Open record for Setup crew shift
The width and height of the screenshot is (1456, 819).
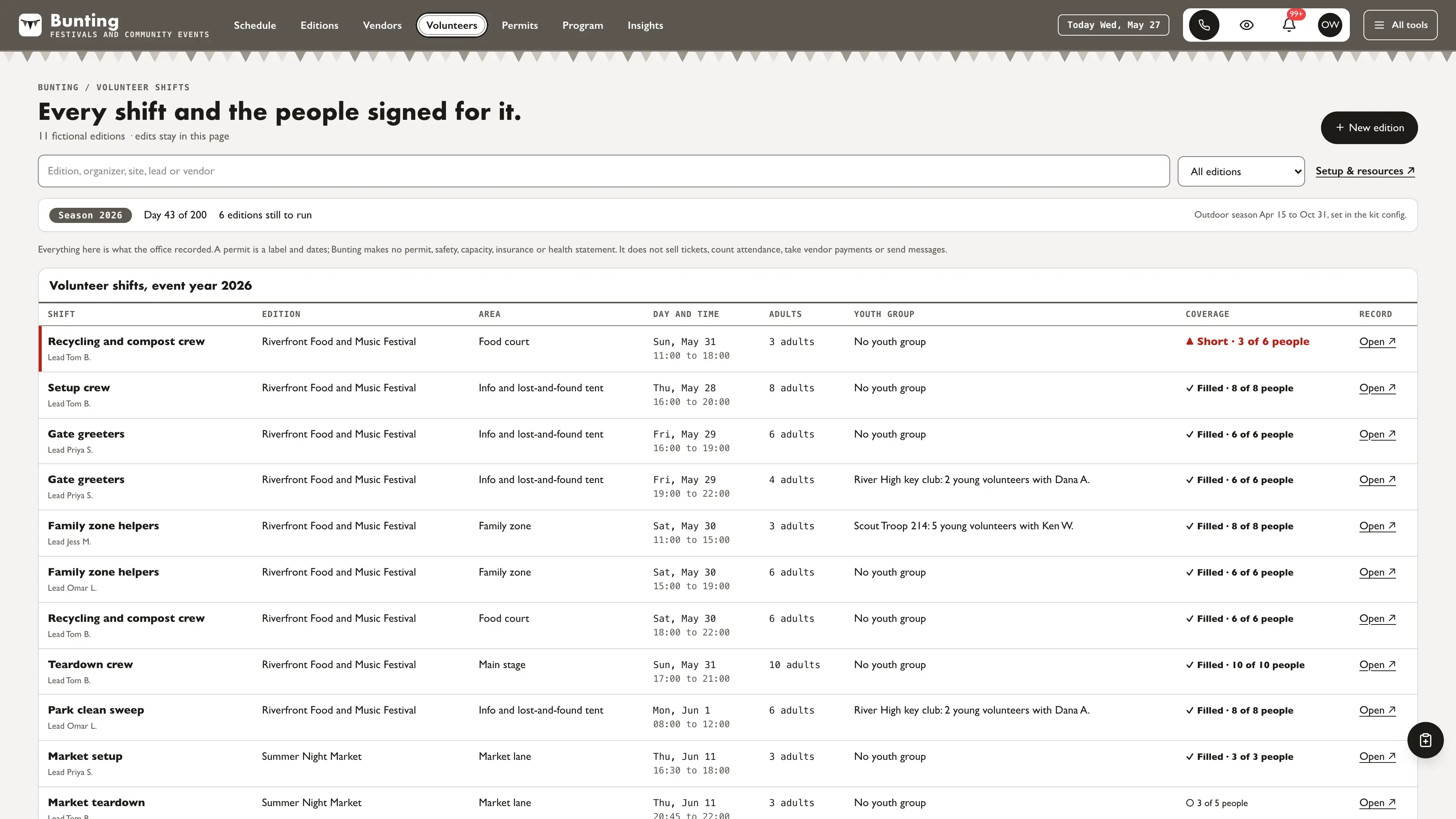(1377, 388)
